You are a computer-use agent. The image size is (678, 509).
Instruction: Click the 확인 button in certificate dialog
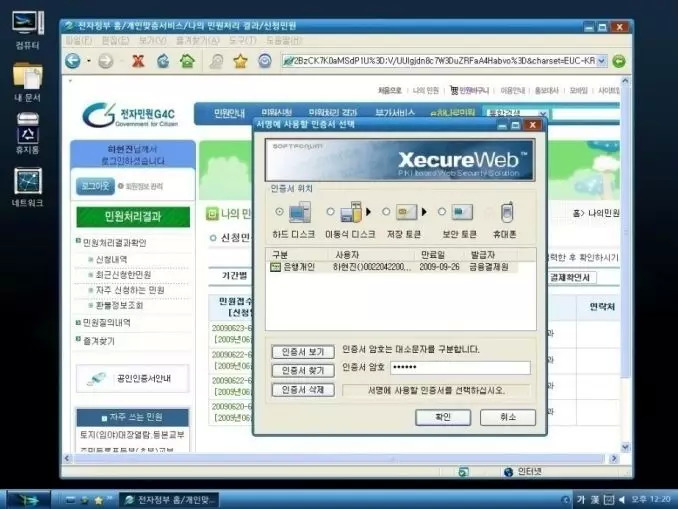click(443, 417)
